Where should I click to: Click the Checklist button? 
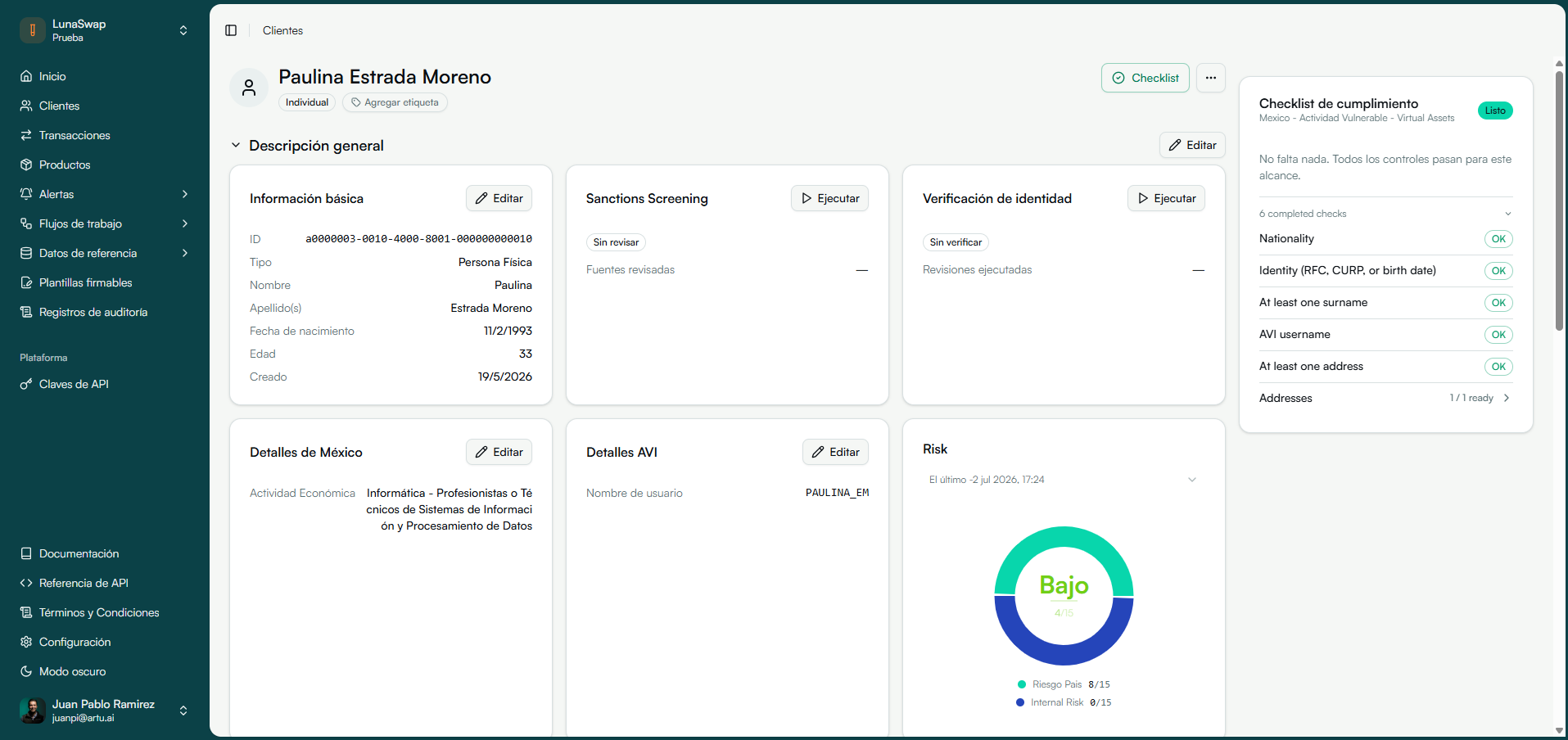pyautogui.click(x=1145, y=78)
